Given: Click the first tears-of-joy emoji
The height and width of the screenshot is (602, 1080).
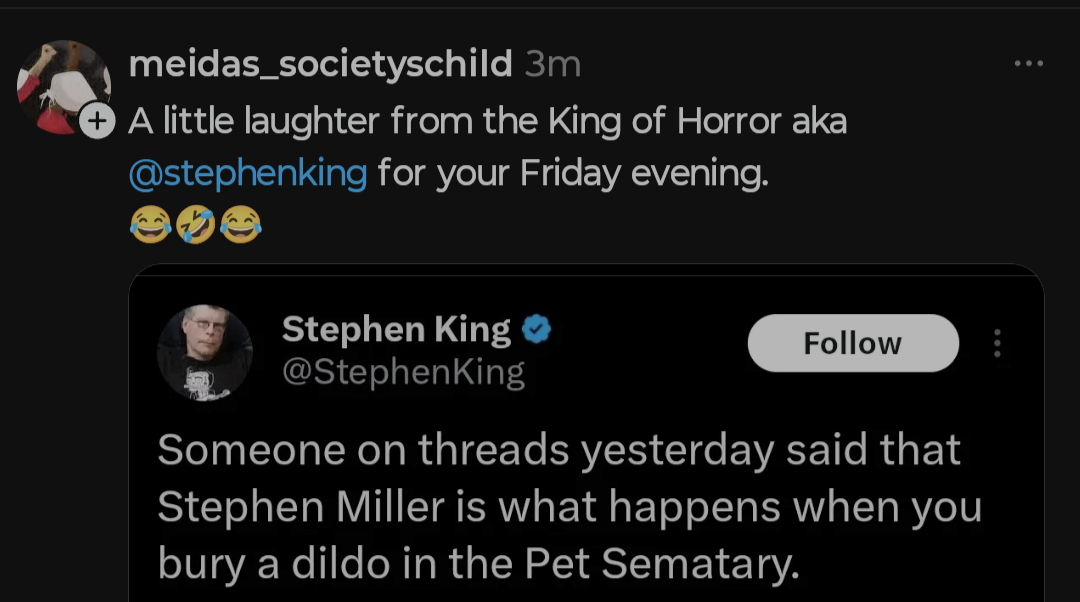Looking at the screenshot, I should 150,225.
